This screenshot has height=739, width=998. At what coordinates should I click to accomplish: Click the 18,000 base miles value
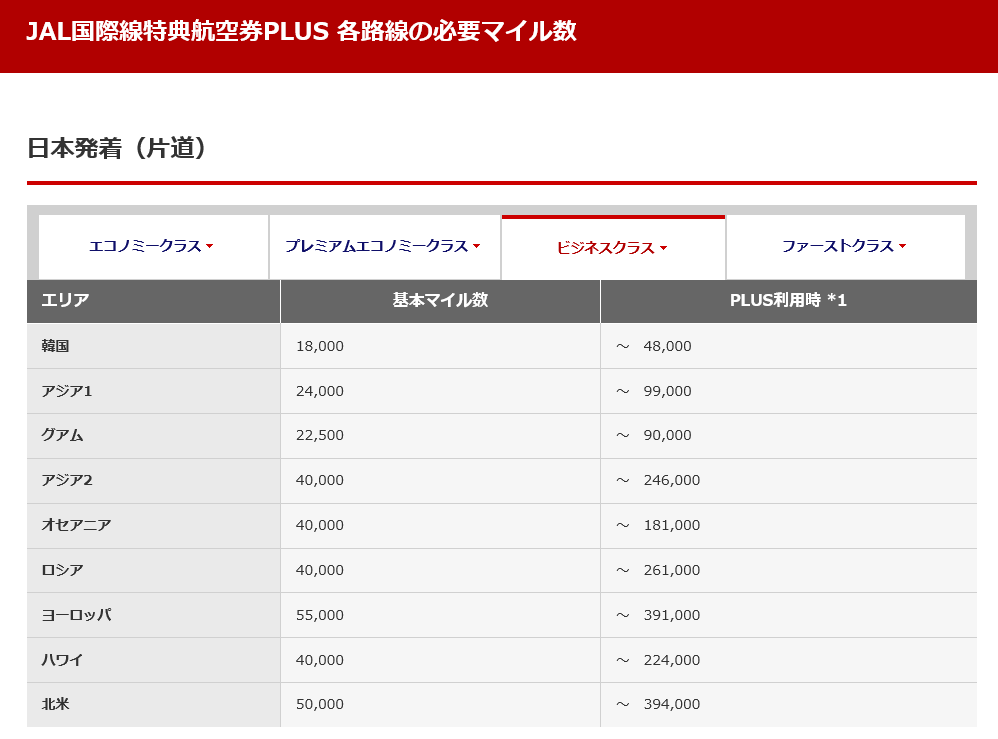[320, 346]
